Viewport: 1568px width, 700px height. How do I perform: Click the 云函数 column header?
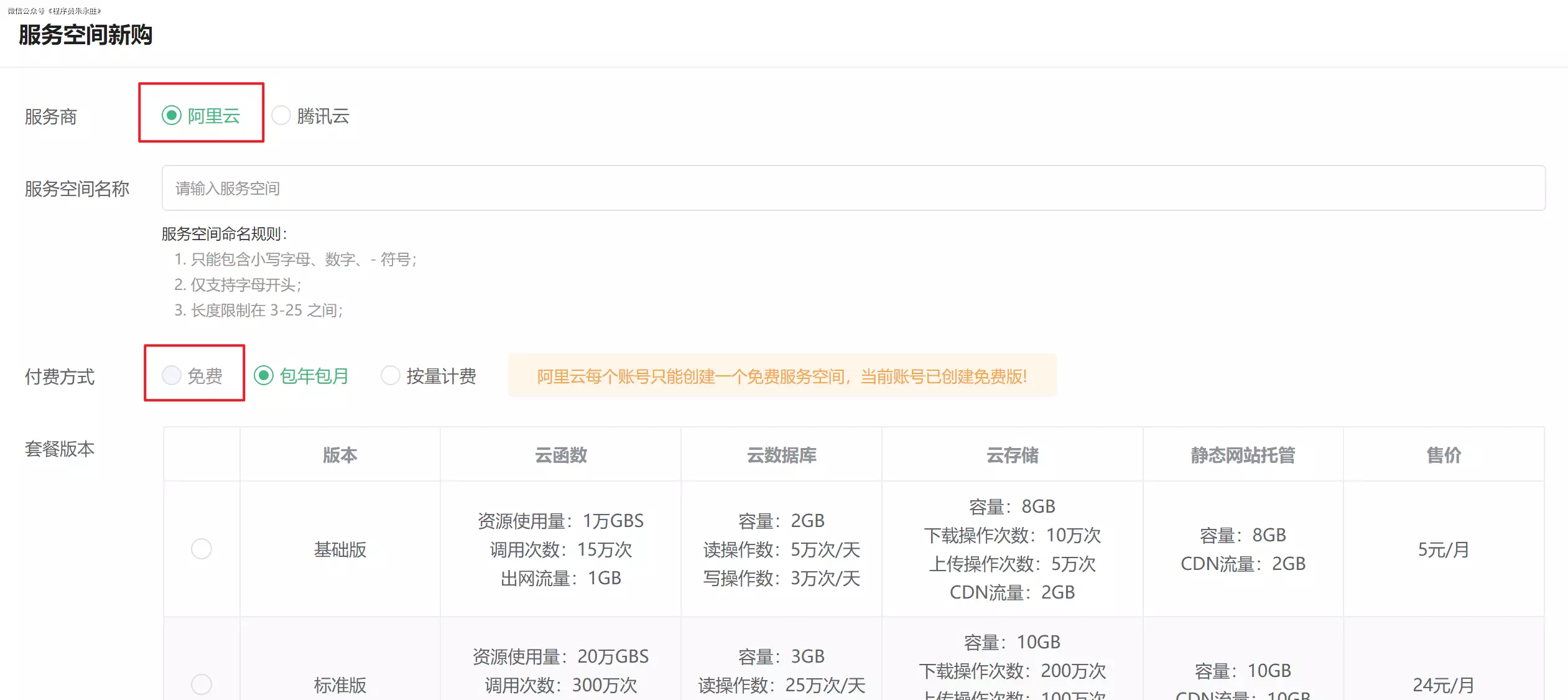click(x=560, y=455)
